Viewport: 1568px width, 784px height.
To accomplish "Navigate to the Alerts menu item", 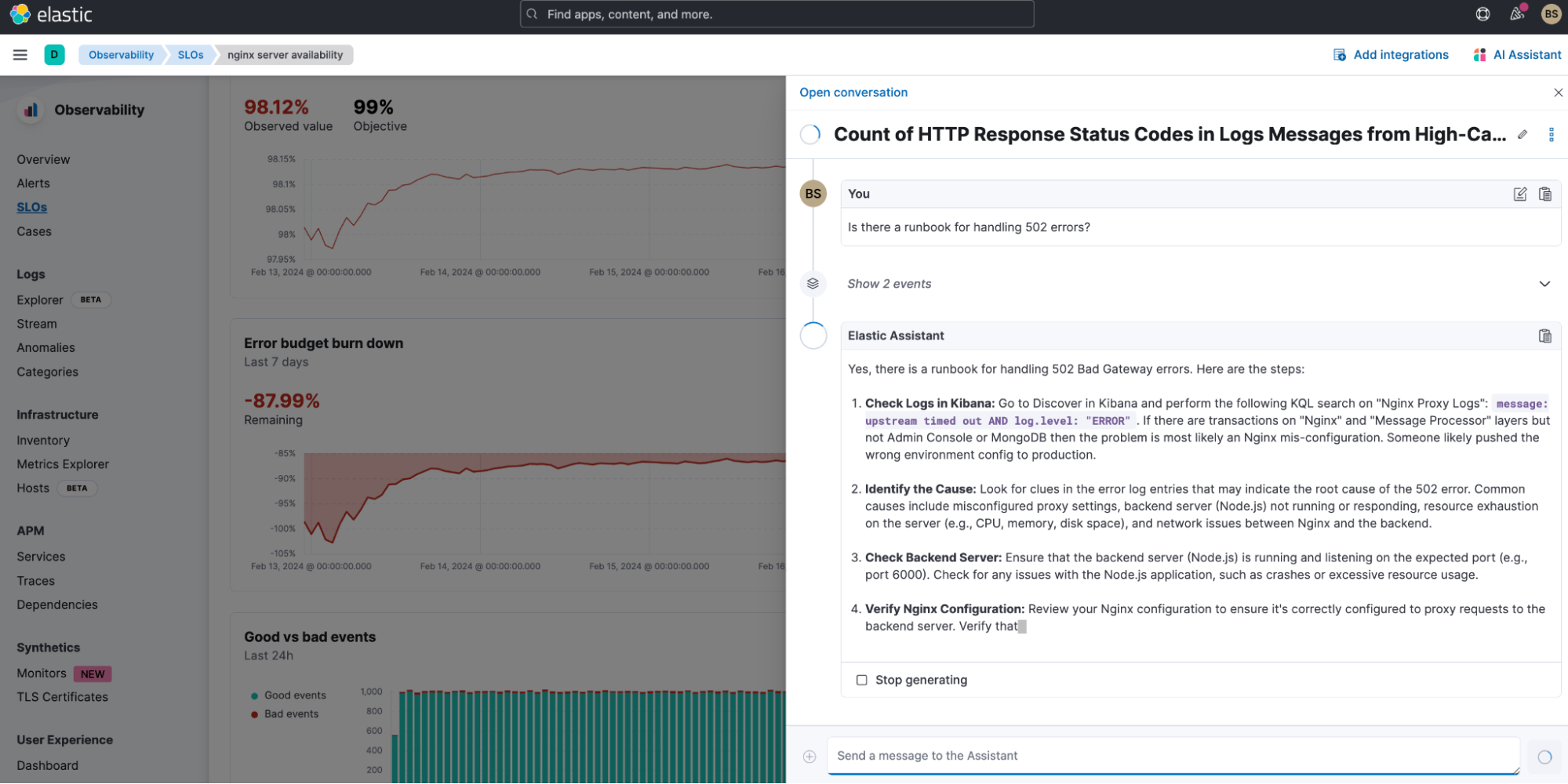I will click(33, 183).
